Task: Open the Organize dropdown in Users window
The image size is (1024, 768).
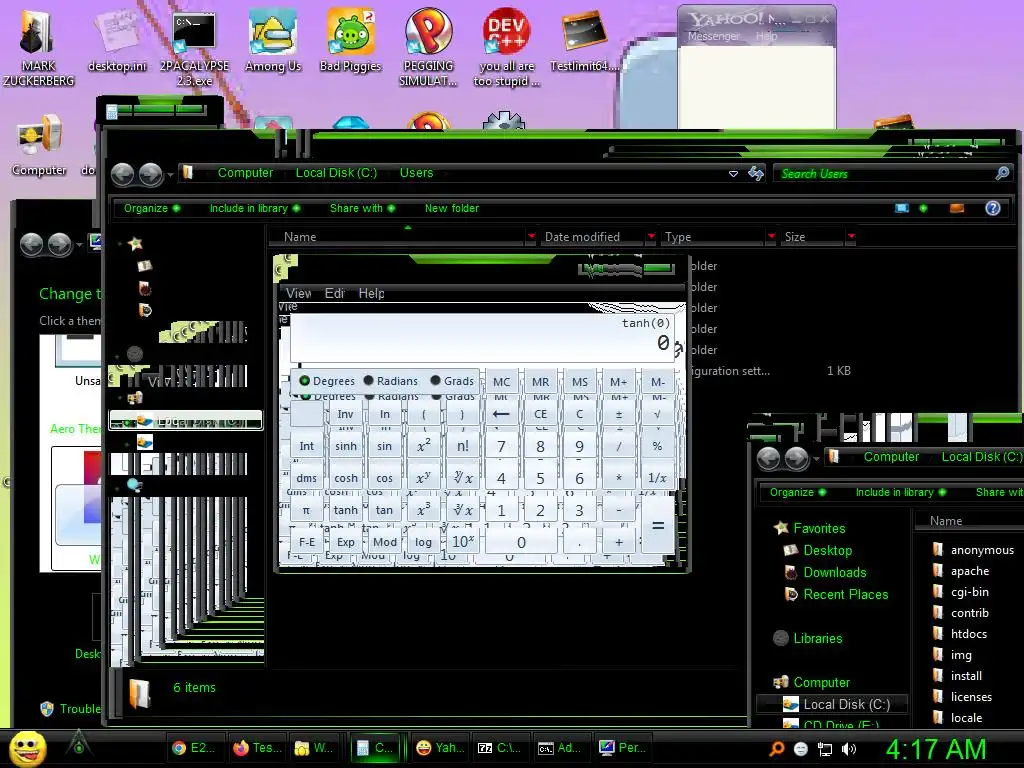Action: pos(152,208)
